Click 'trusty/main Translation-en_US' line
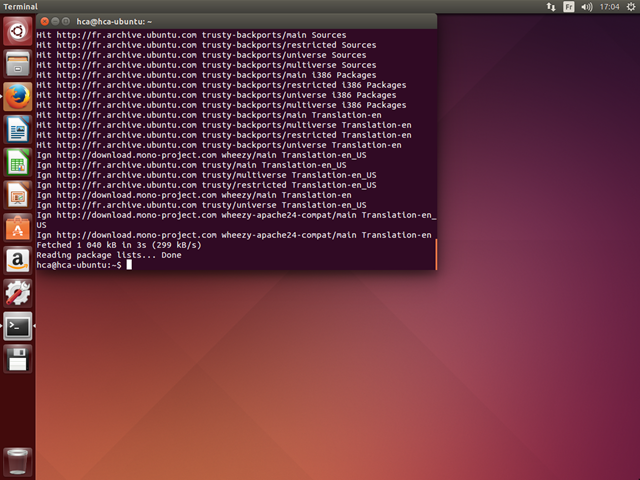Image resolution: width=640 pixels, height=480 pixels. pyautogui.click(x=191, y=165)
